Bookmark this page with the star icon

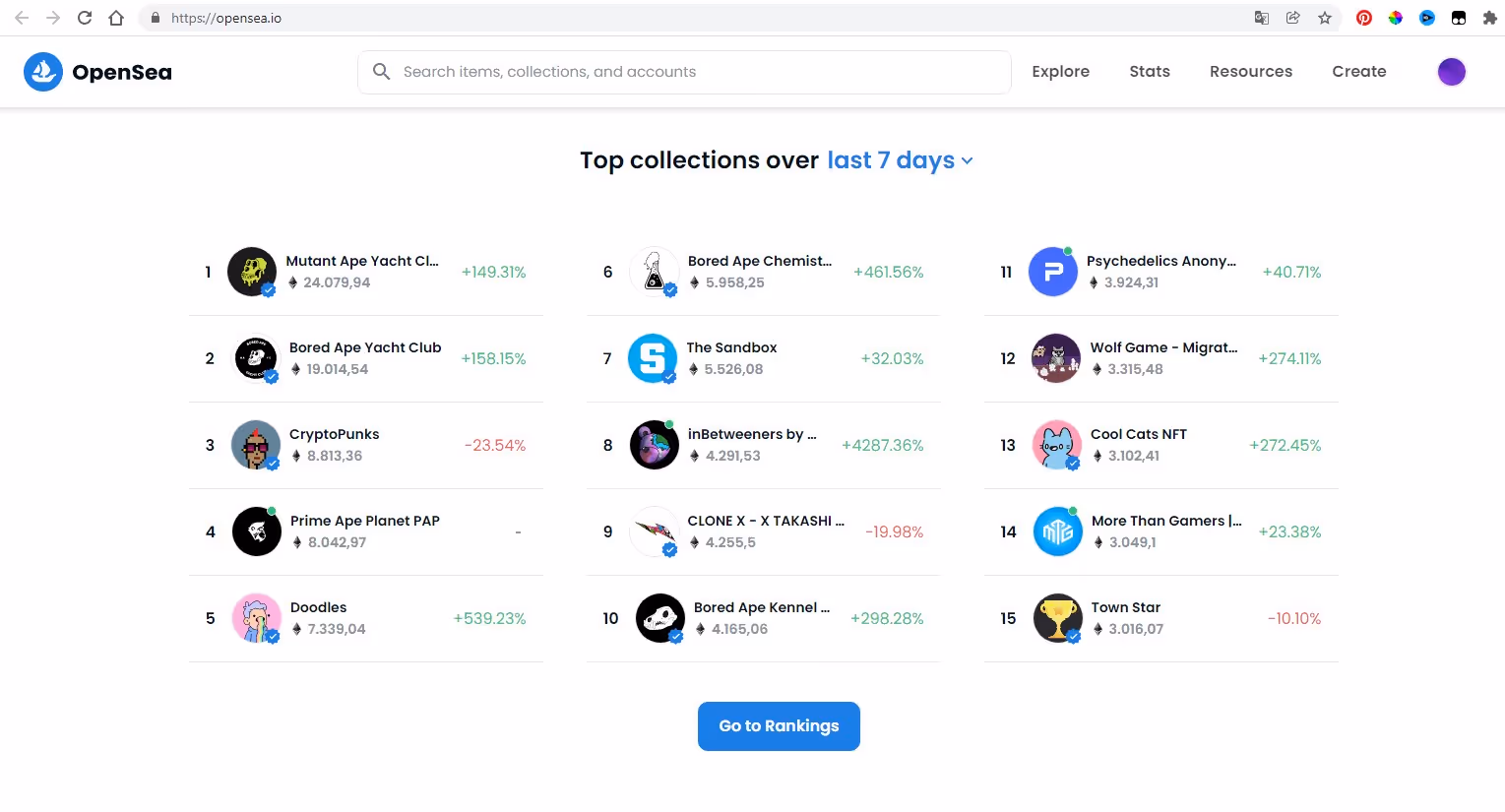1325,18
